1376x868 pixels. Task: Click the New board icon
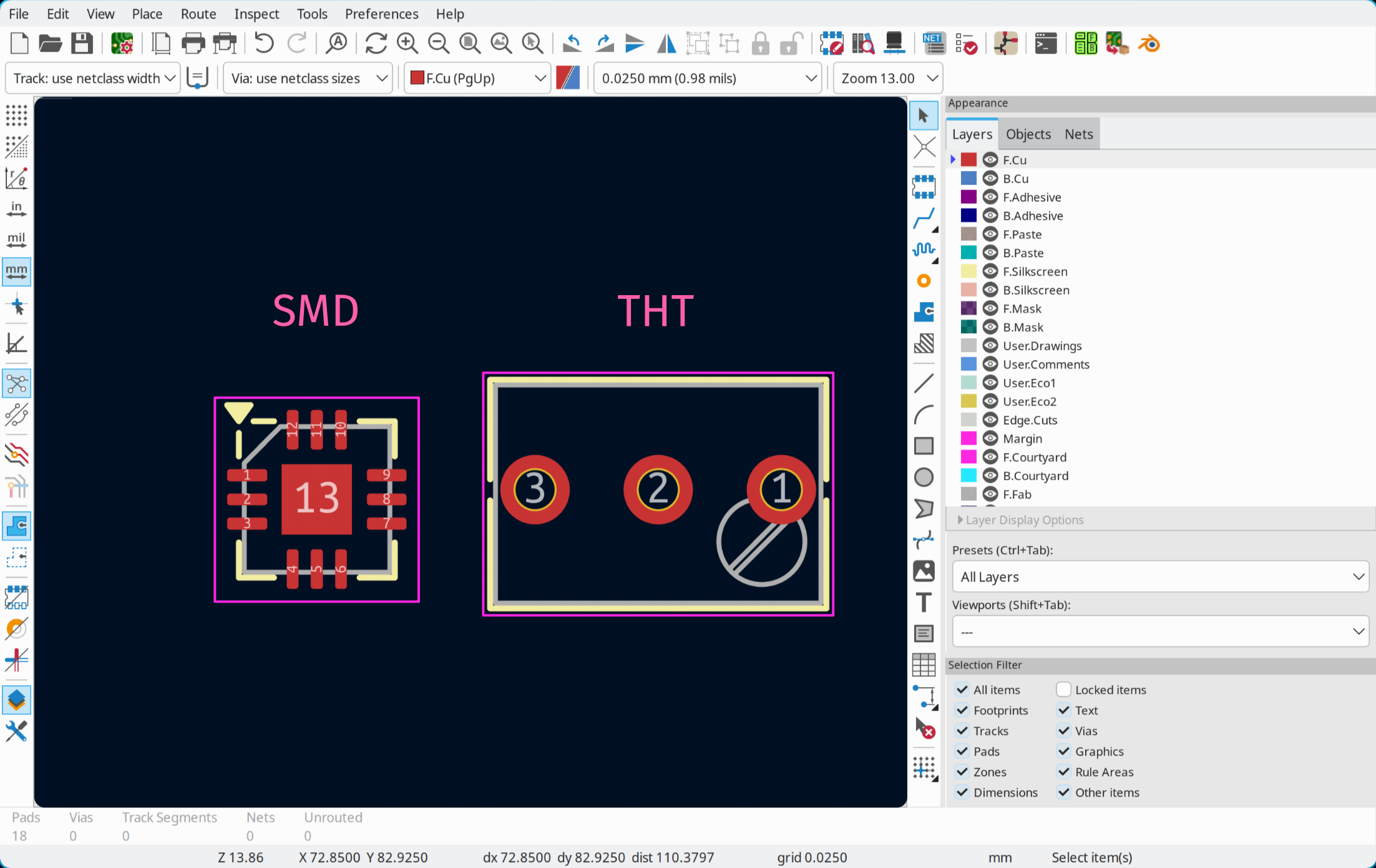point(20,44)
